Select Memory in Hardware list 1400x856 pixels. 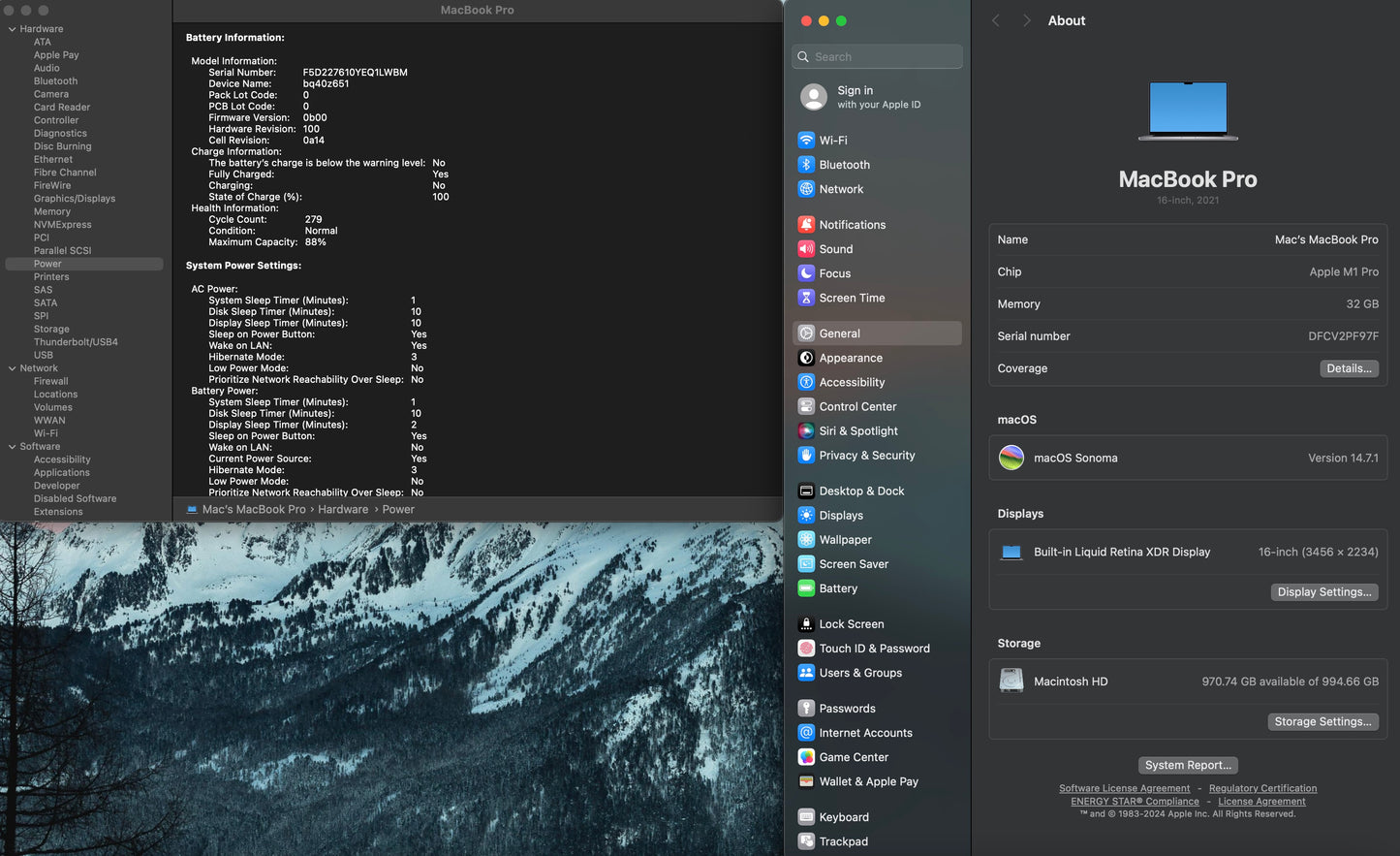[x=52, y=211]
